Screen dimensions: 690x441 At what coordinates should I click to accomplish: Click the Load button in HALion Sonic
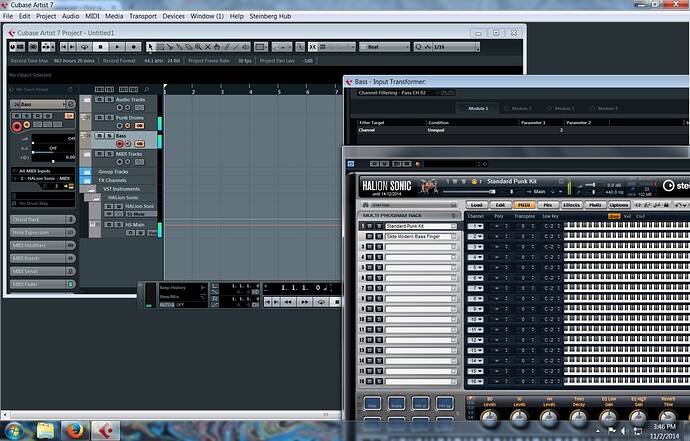click(x=476, y=205)
